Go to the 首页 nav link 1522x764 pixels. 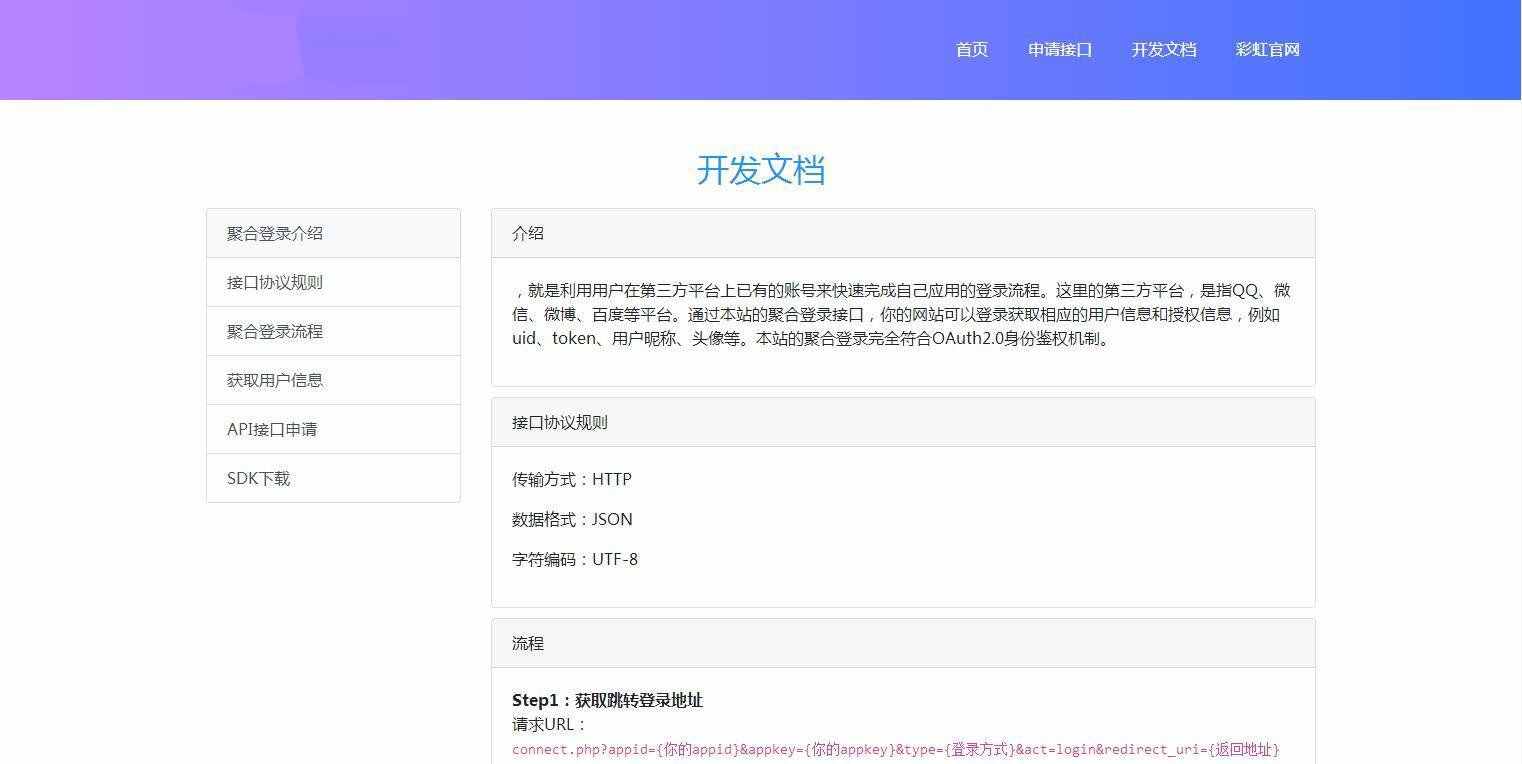[x=972, y=50]
